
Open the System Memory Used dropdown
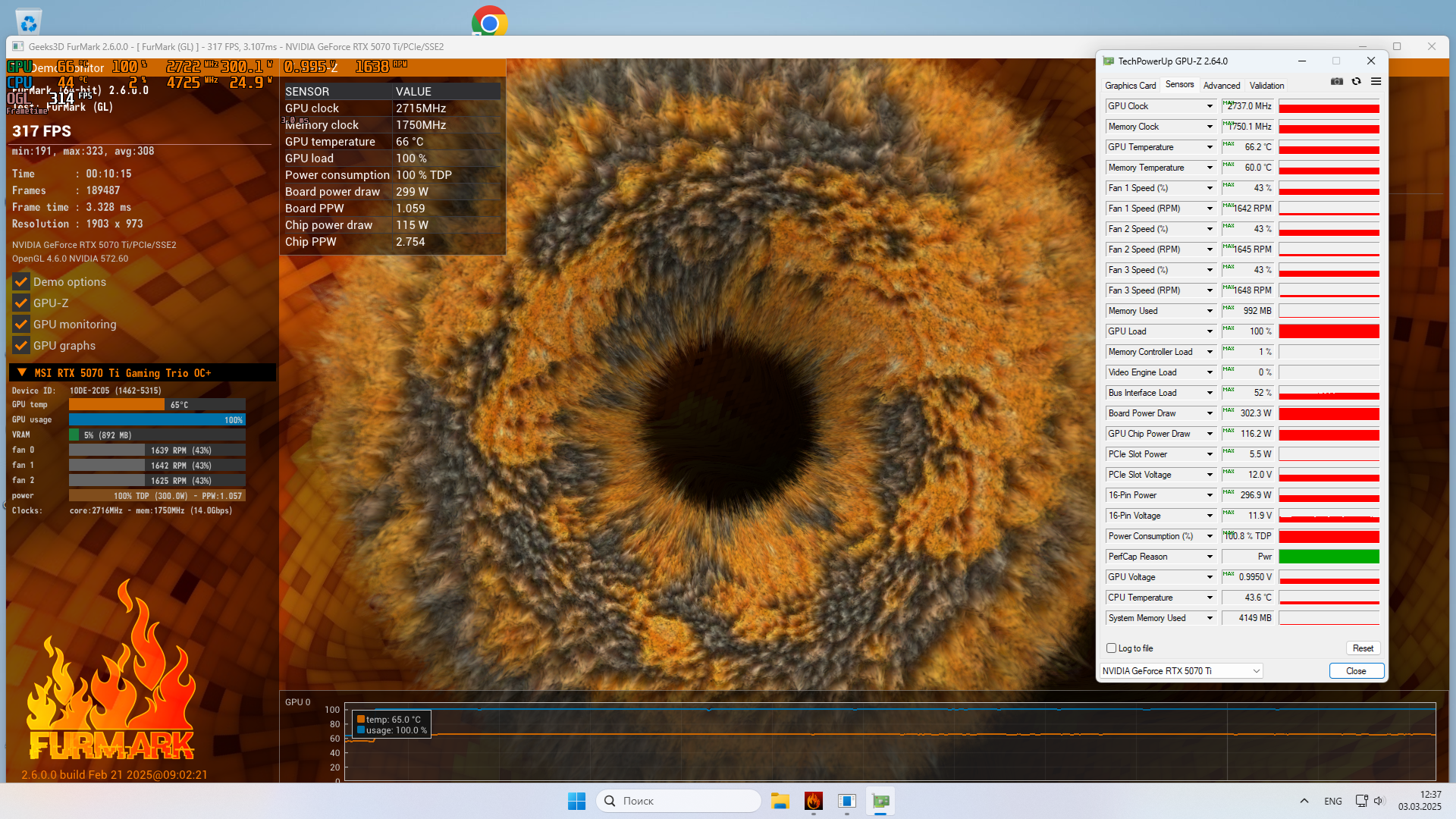click(x=1210, y=618)
